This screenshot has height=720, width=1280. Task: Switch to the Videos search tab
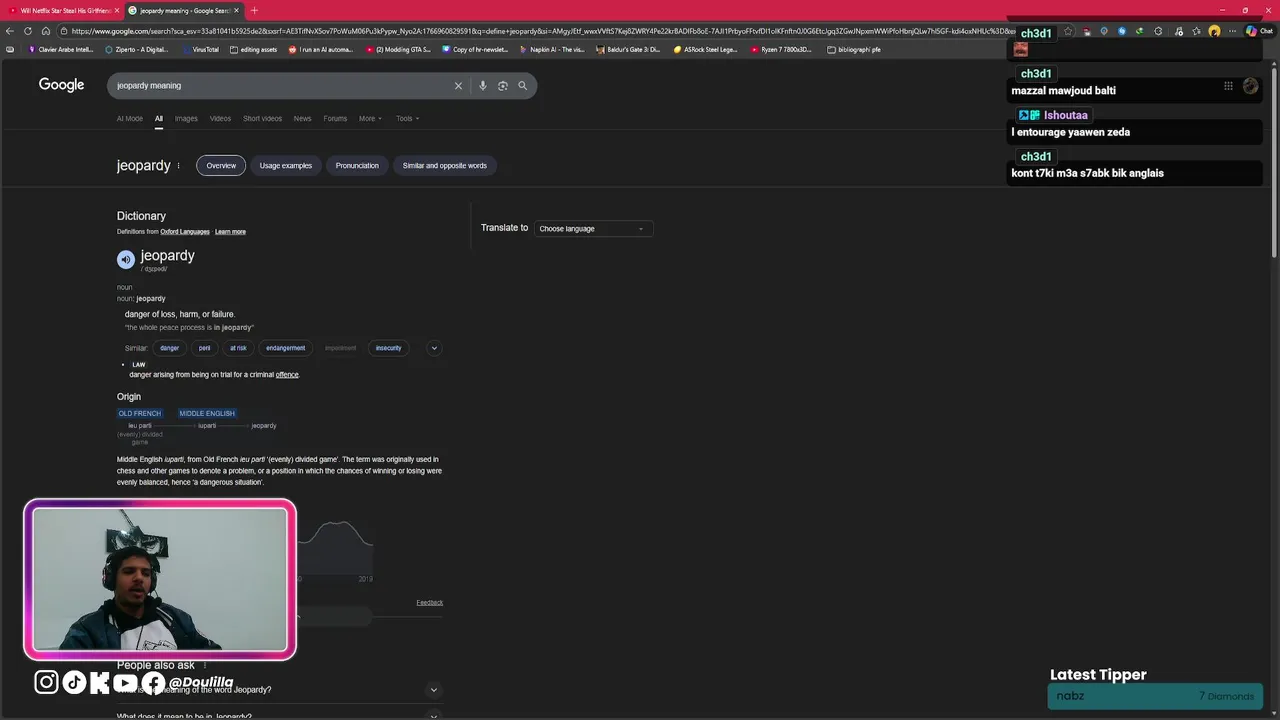click(220, 119)
